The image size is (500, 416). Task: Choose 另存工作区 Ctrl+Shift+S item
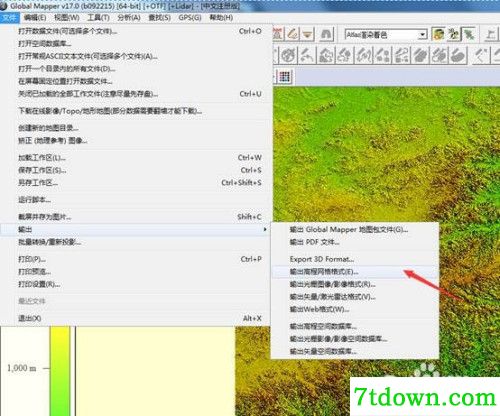pos(135,183)
